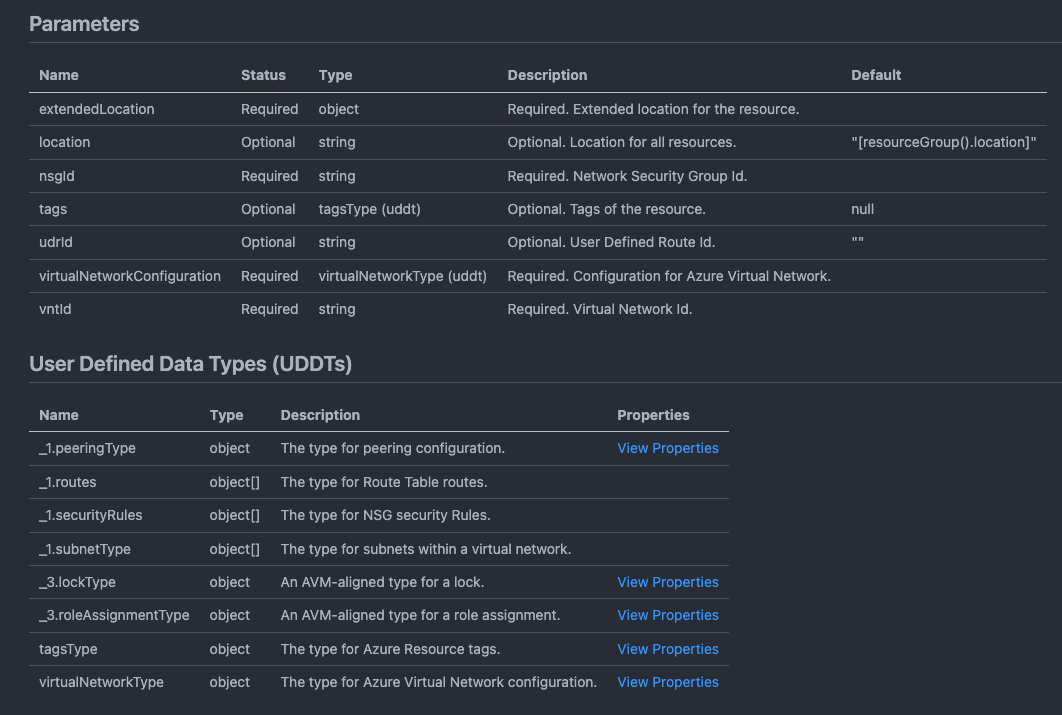The image size is (1062, 715).
Task: Click the Status column header
Action: 262,75
